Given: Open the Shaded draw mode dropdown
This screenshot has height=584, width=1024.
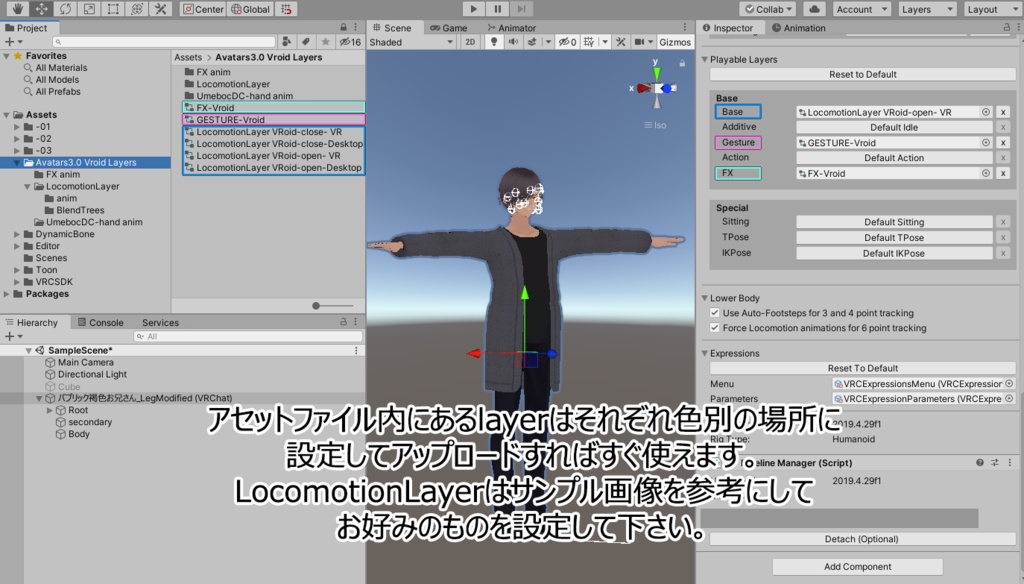Looking at the screenshot, I should click(x=410, y=42).
